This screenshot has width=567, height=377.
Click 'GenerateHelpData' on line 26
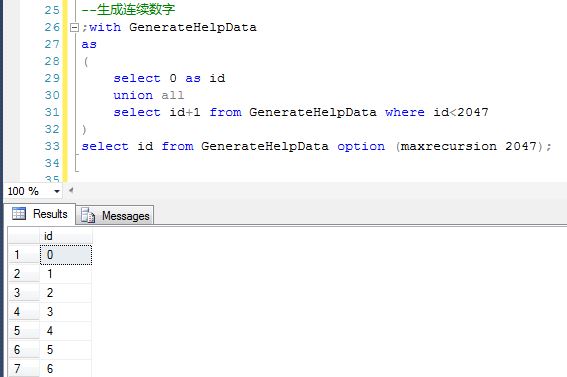[193, 27]
